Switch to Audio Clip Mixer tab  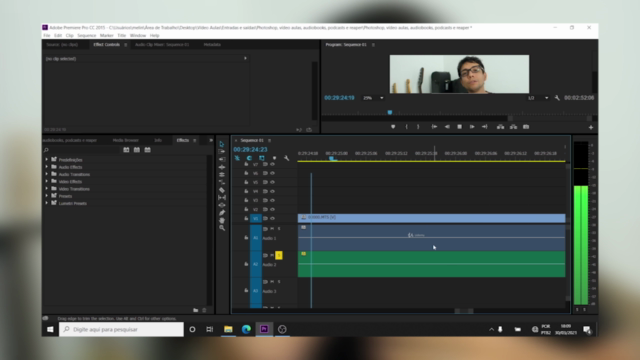tap(162, 44)
